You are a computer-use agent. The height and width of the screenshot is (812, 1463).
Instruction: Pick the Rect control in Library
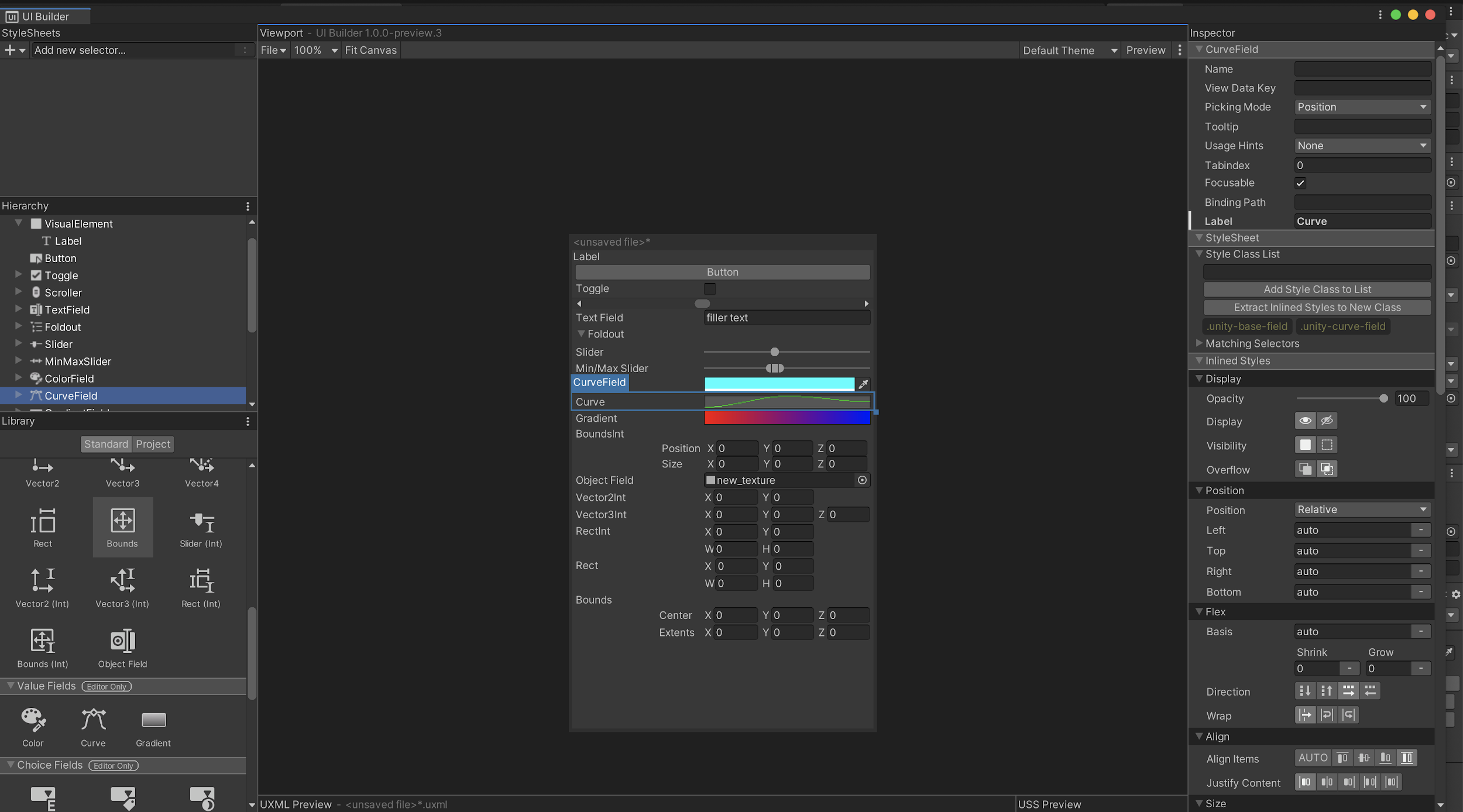point(43,527)
